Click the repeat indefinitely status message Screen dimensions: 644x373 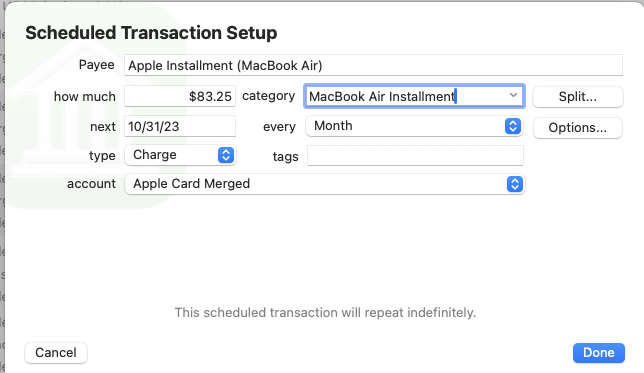[325, 313]
